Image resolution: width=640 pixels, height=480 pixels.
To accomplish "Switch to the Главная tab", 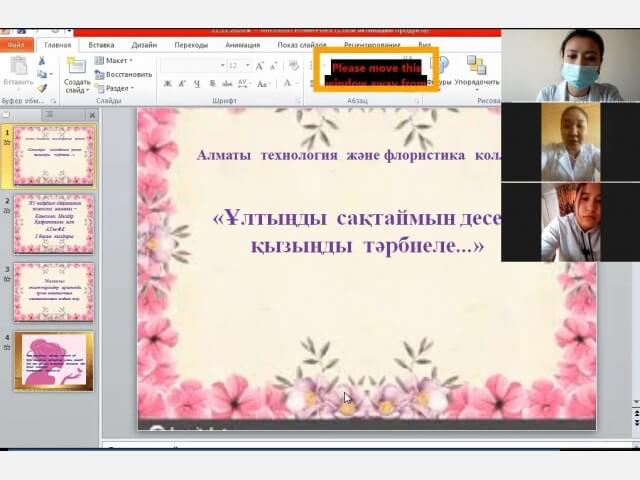I will 58,45.
